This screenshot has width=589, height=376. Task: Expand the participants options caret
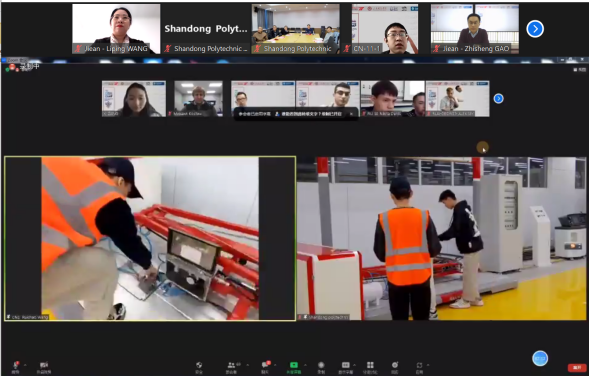247,365
